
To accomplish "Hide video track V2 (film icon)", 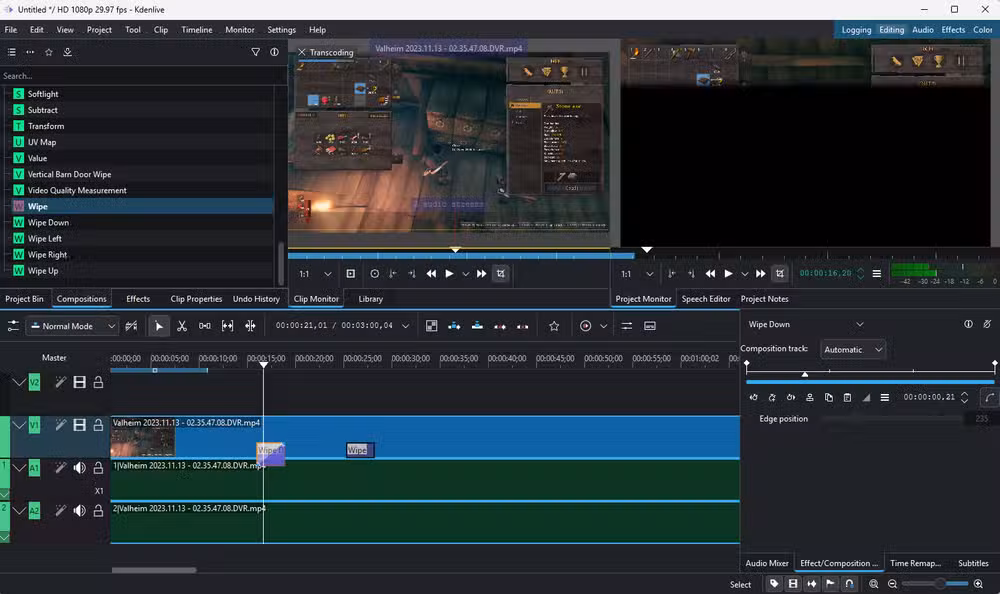I will (x=79, y=383).
